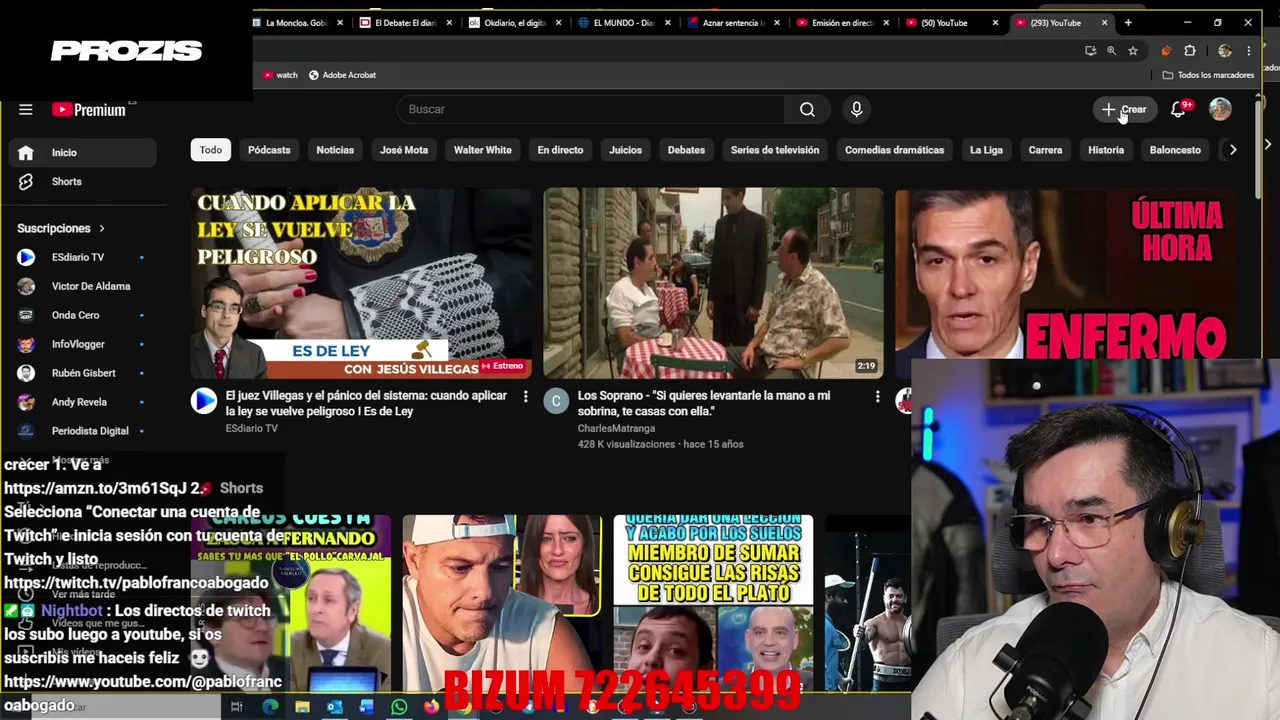Open the Es de Ley video thumbnail
Screen dimensions: 1280x720
point(361,283)
